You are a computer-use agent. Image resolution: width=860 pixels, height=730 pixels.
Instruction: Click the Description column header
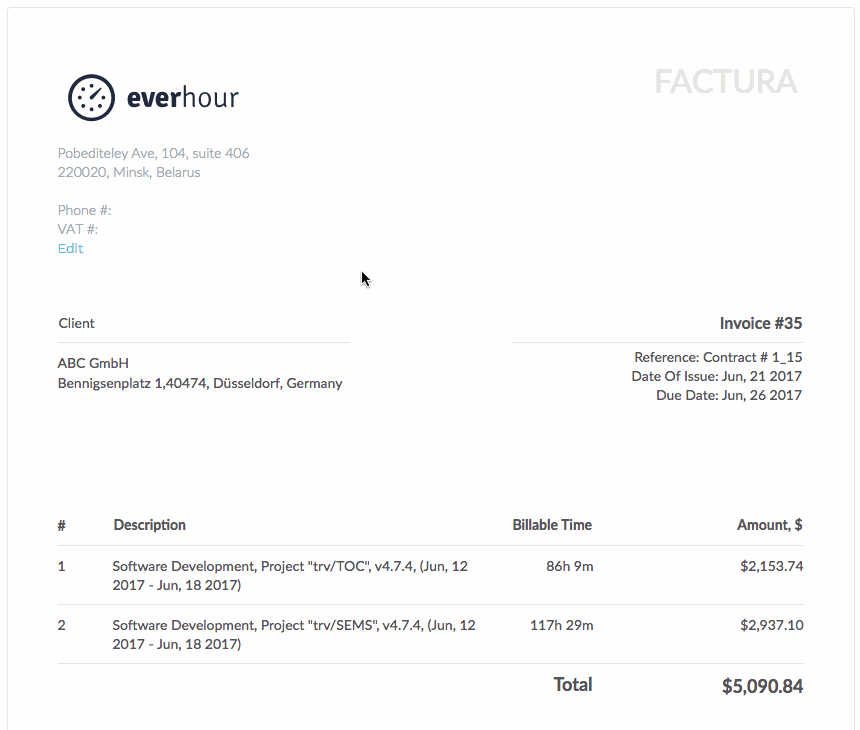[x=150, y=525]
